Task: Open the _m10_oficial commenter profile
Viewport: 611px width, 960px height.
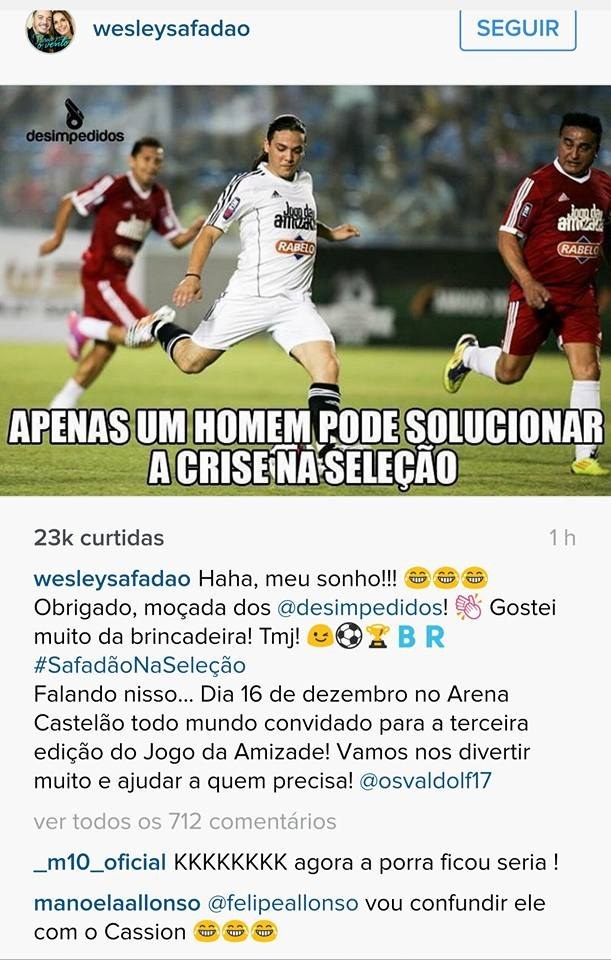Action: (x=100, y=862)
